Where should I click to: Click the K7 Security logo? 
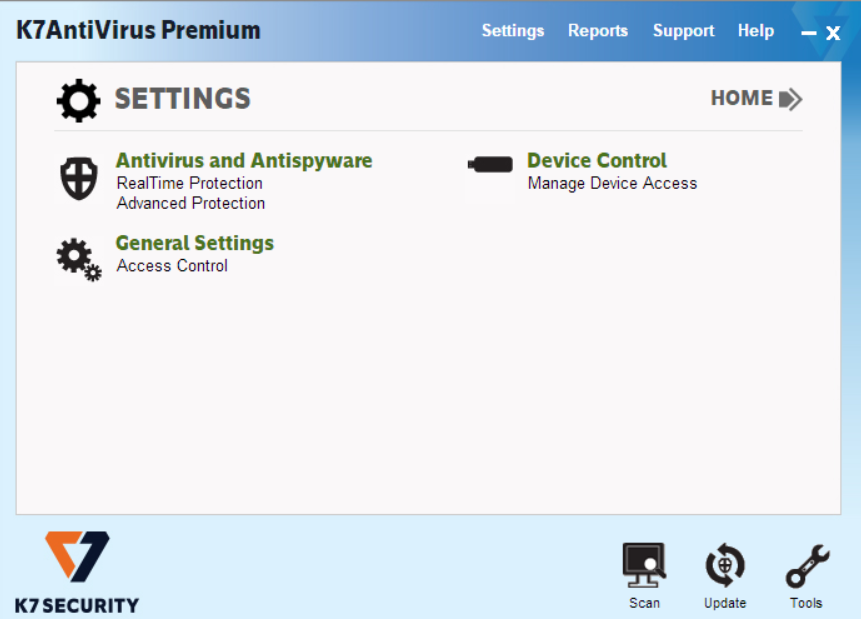pos(75,555)
